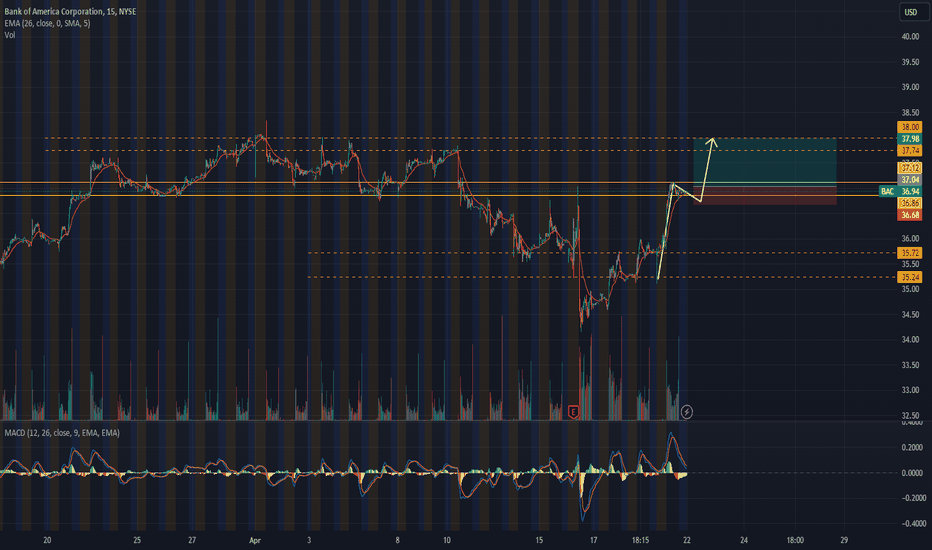
Task: Click the 34.00 price axis value
Action: (910, 340)
